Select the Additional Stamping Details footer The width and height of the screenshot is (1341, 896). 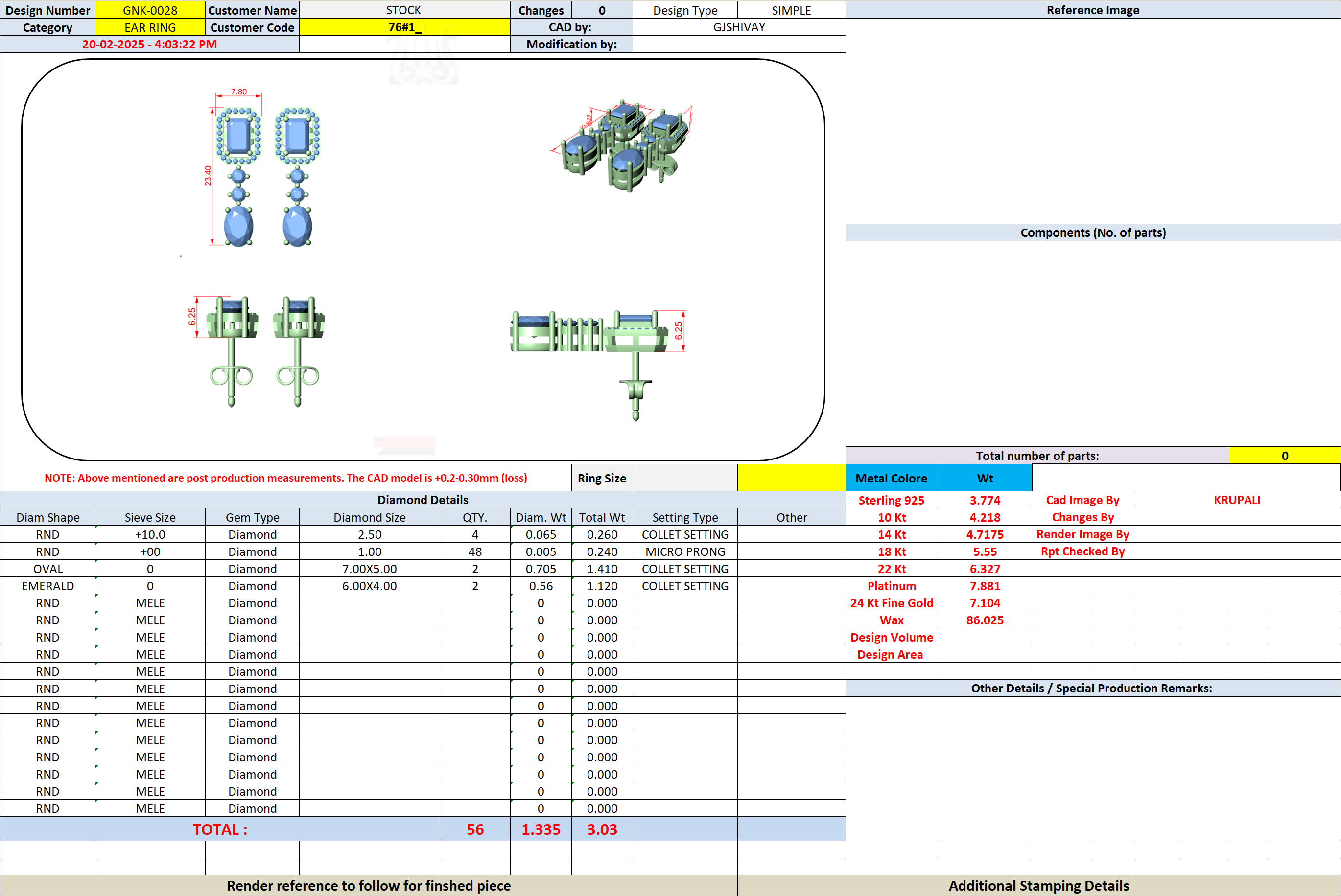[x=1038, y=885]
